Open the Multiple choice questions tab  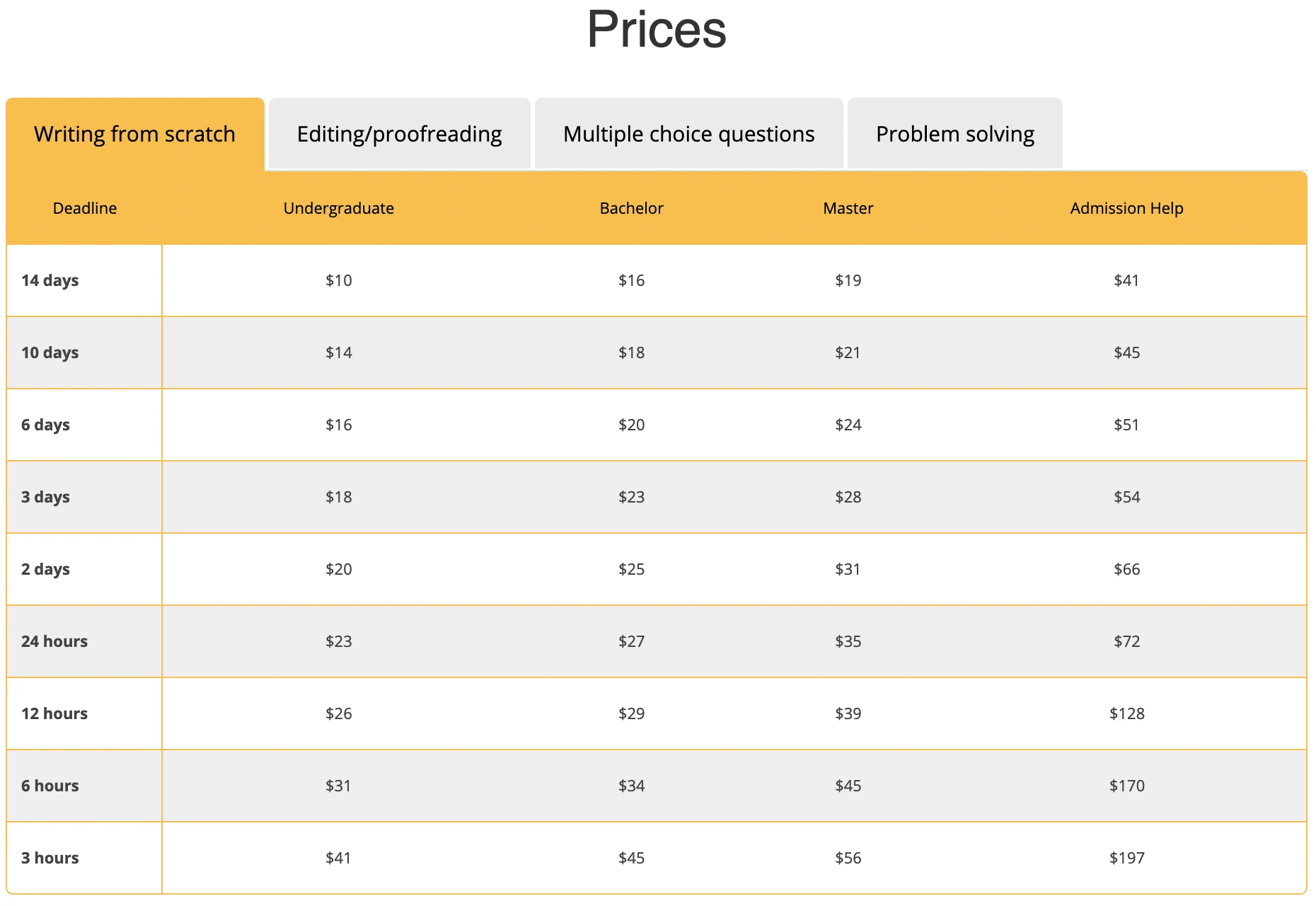point(688,133)
